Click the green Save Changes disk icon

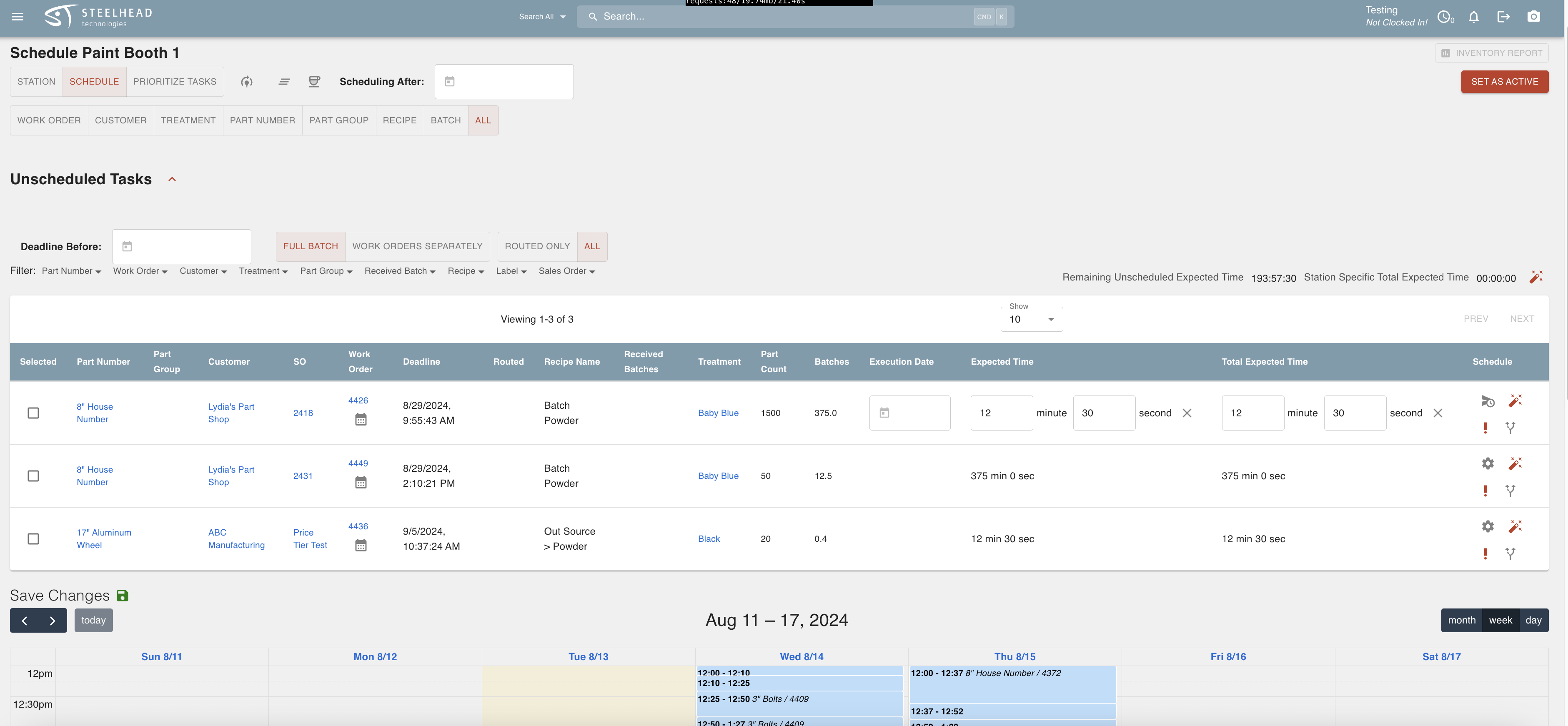123,596
